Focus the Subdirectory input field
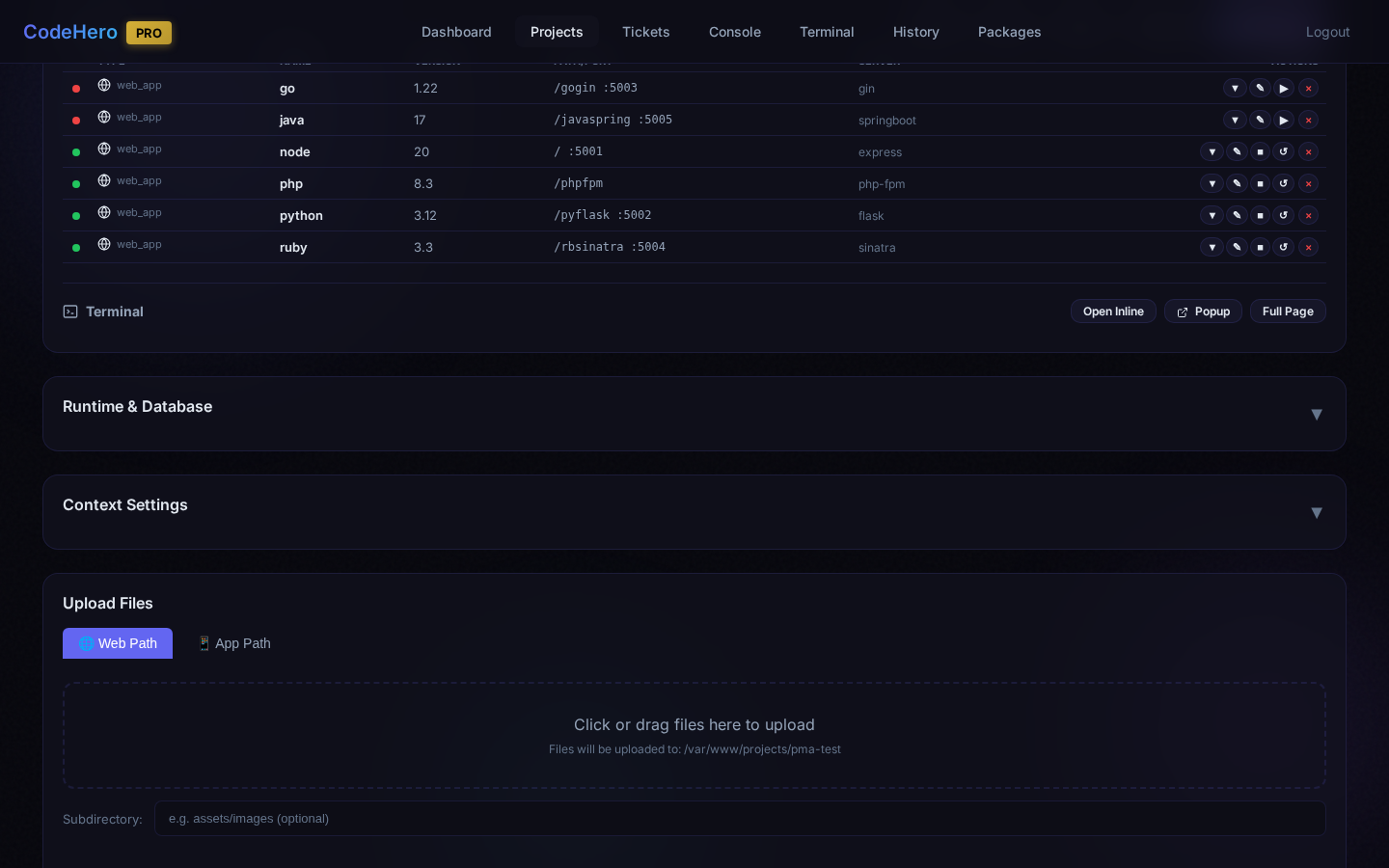Viewport: 1389px width, 868px height. [x=739, y=819]
